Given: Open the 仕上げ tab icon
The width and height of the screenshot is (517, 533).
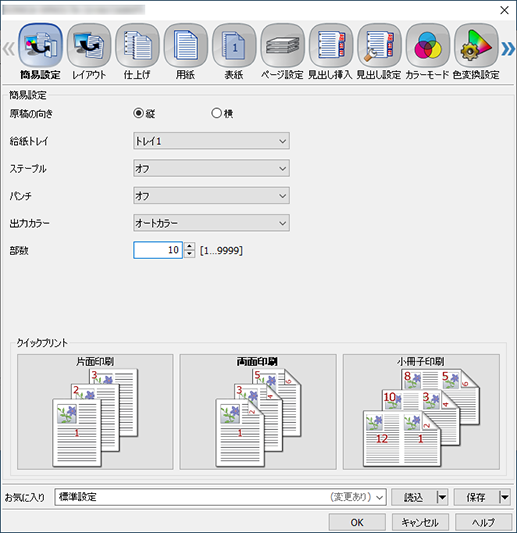Looking at the screenshot, I should click(137, 45).
